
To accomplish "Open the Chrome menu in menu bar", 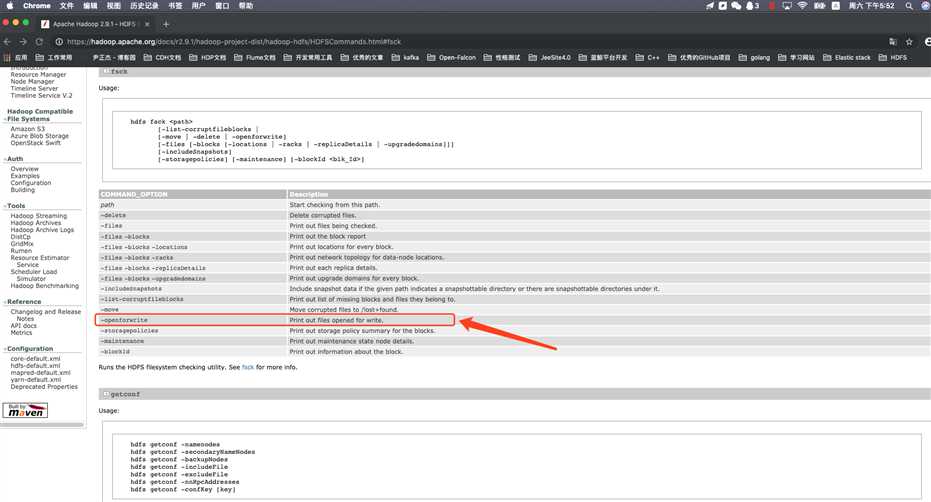I will tap(37, 5).
